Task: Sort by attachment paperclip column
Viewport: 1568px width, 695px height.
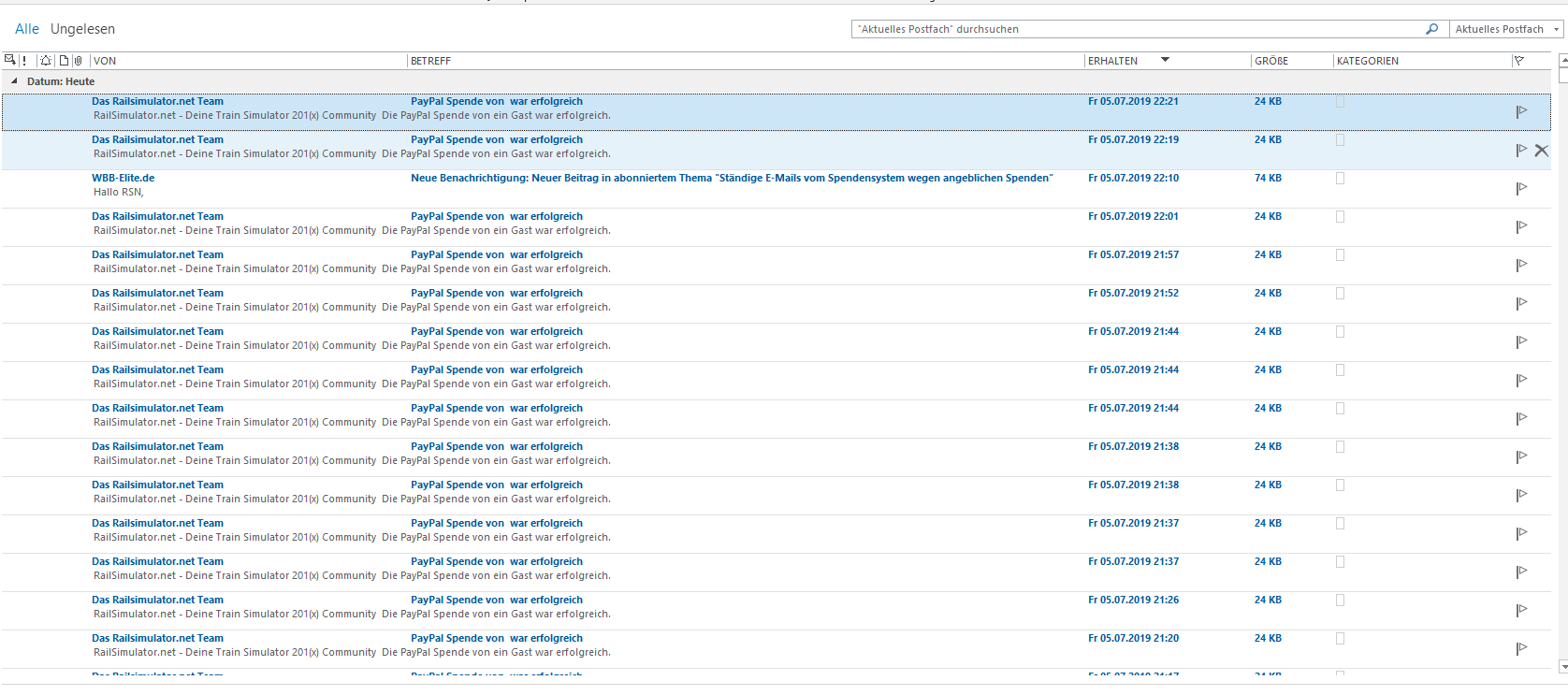Action: click(78, 61)
